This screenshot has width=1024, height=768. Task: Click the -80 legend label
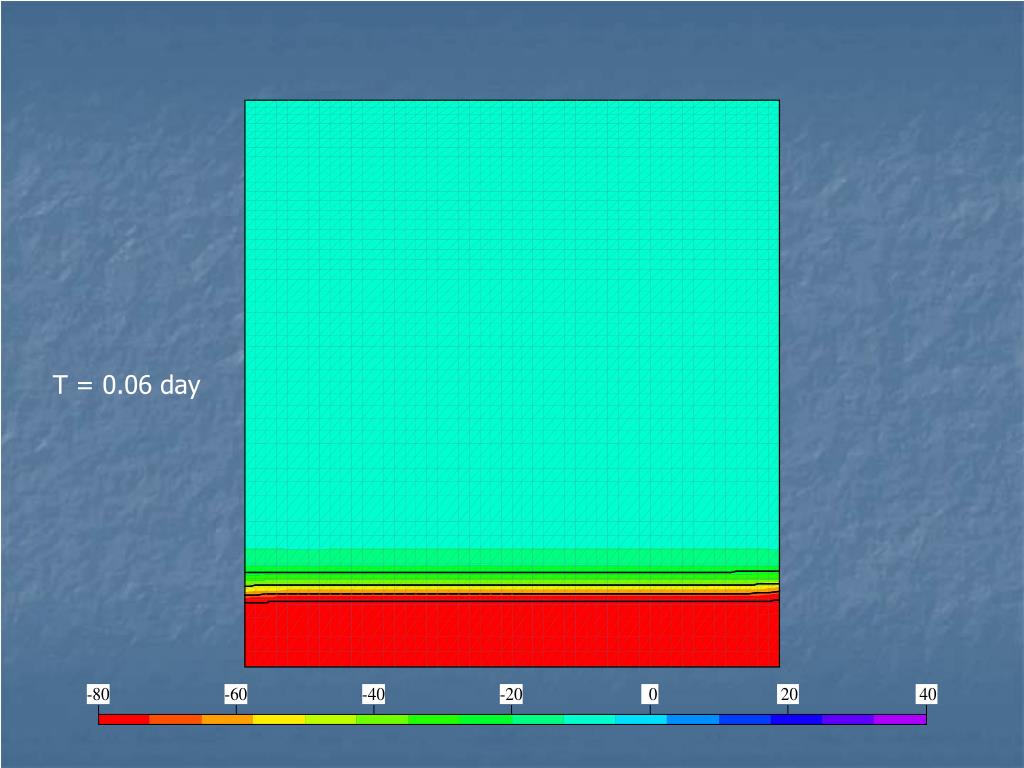[x=98, y=694]
